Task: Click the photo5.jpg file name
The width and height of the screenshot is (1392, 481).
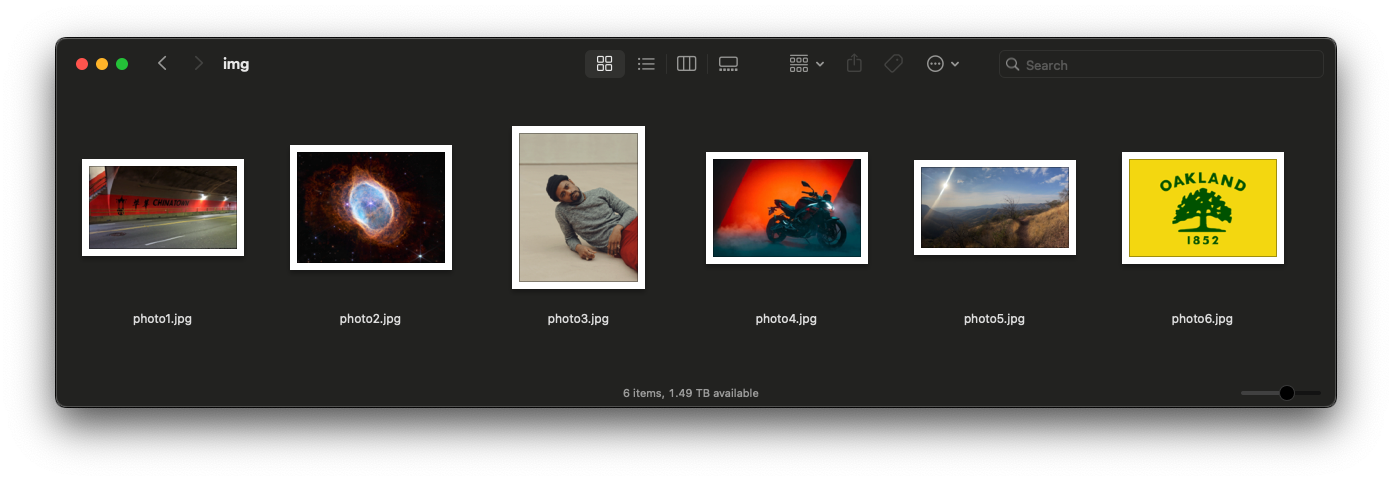Action: click(x=994, y=319)
